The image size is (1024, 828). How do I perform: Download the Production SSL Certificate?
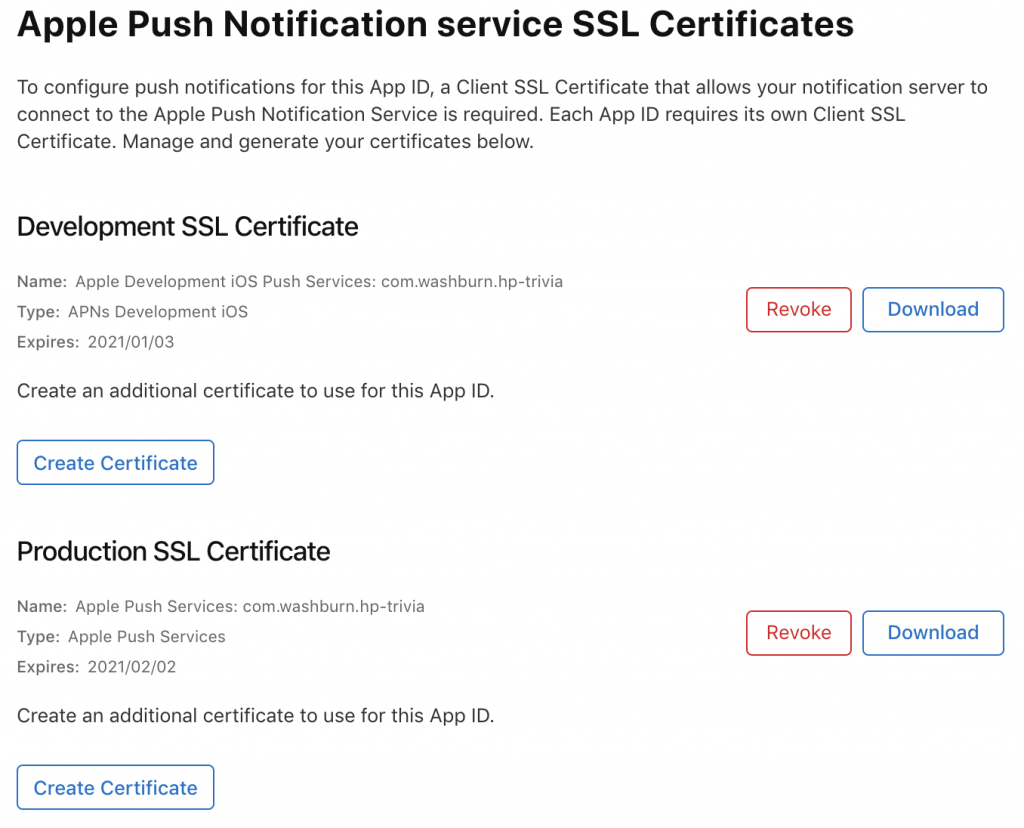pos(933,633)
